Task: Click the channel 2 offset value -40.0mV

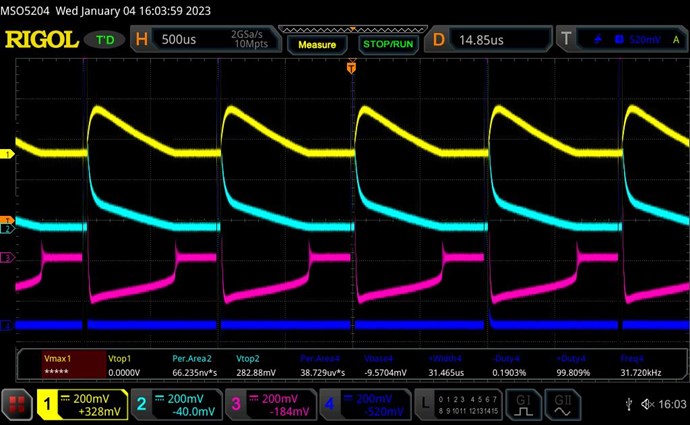Action: [x=193, y=412]
